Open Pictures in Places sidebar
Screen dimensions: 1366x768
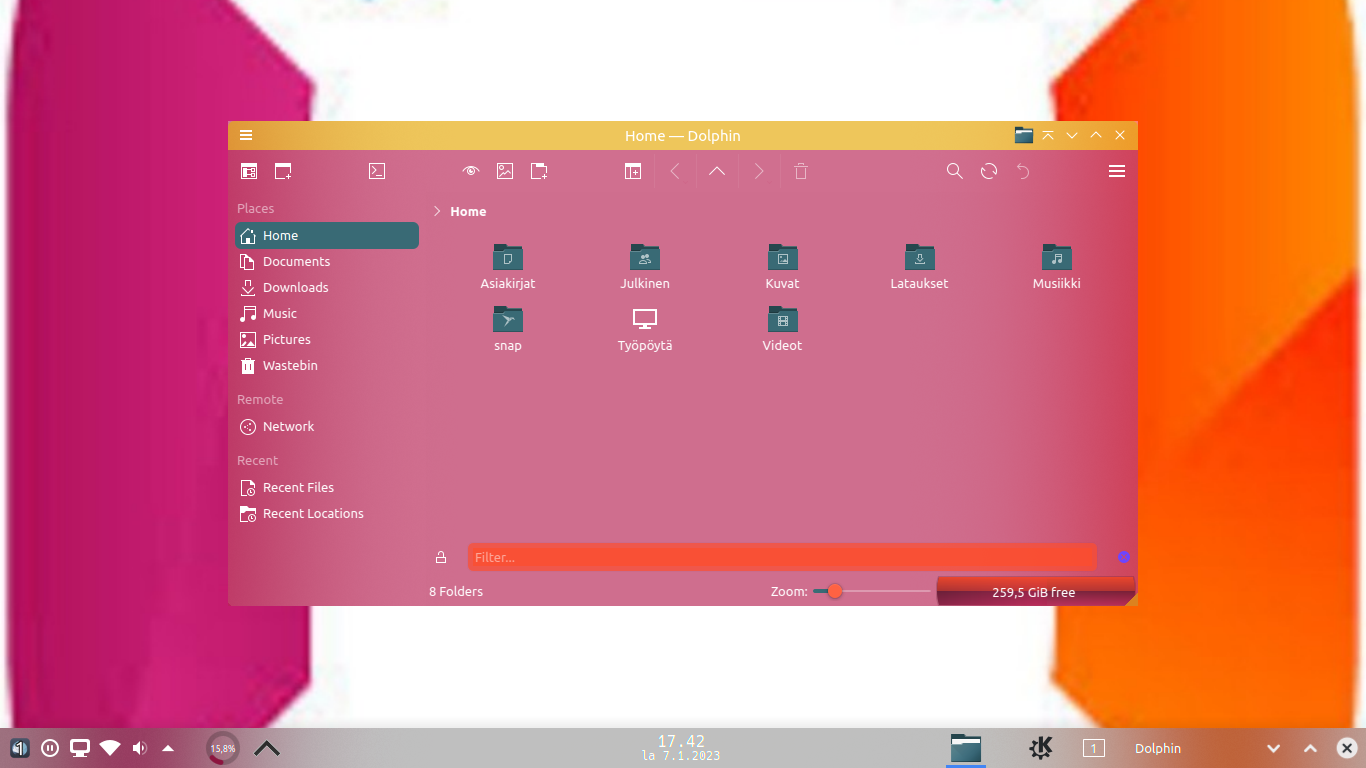[327, 339]
